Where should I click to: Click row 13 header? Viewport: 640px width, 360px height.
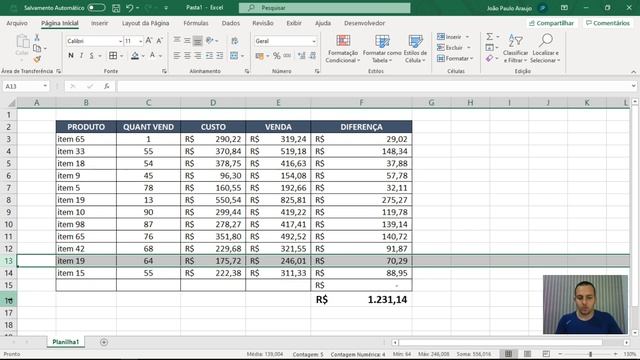coord(9,261)
